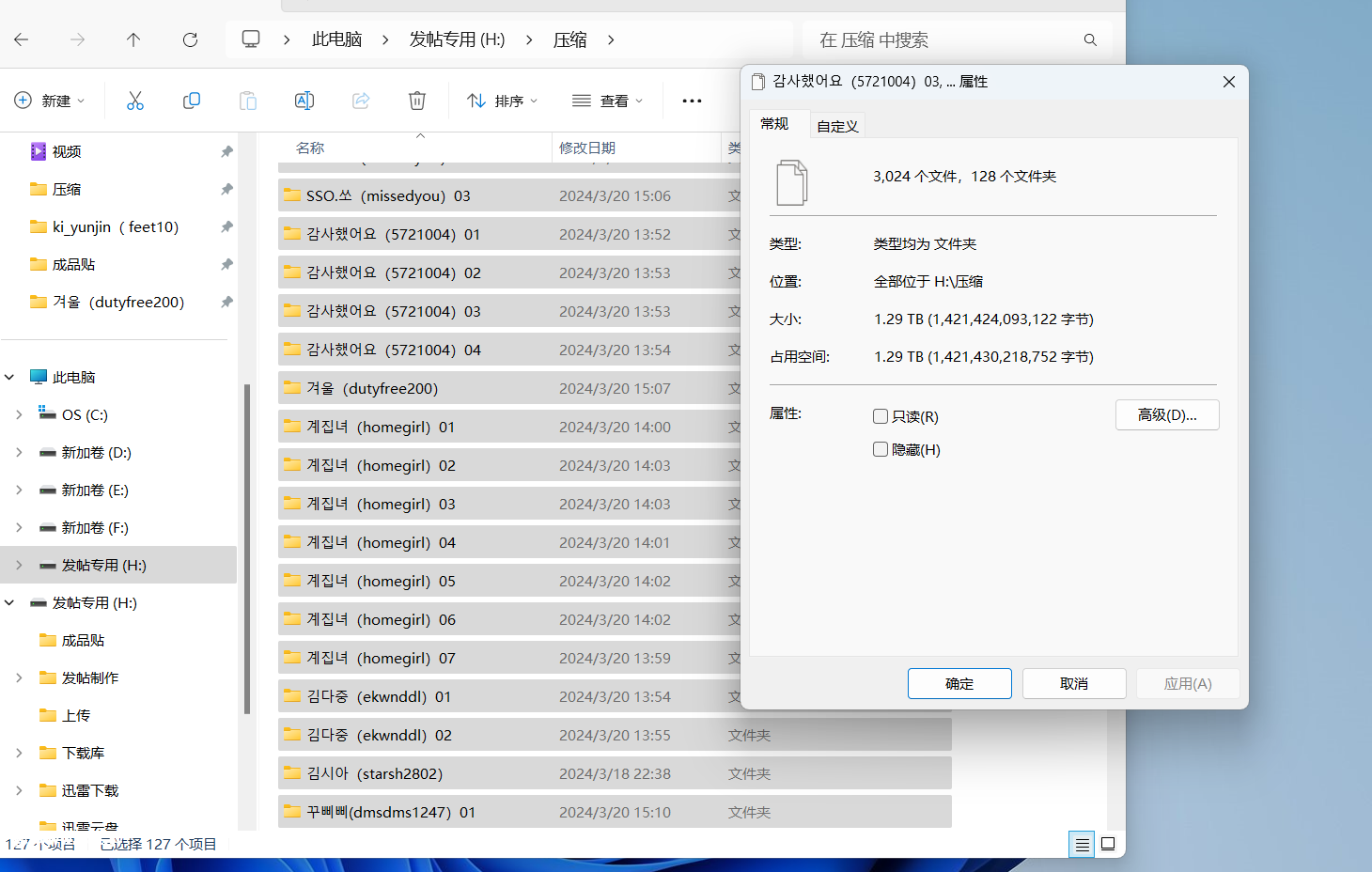Click the Cut scissors icon
The image size is (1372, 872).
coord(135,101)
